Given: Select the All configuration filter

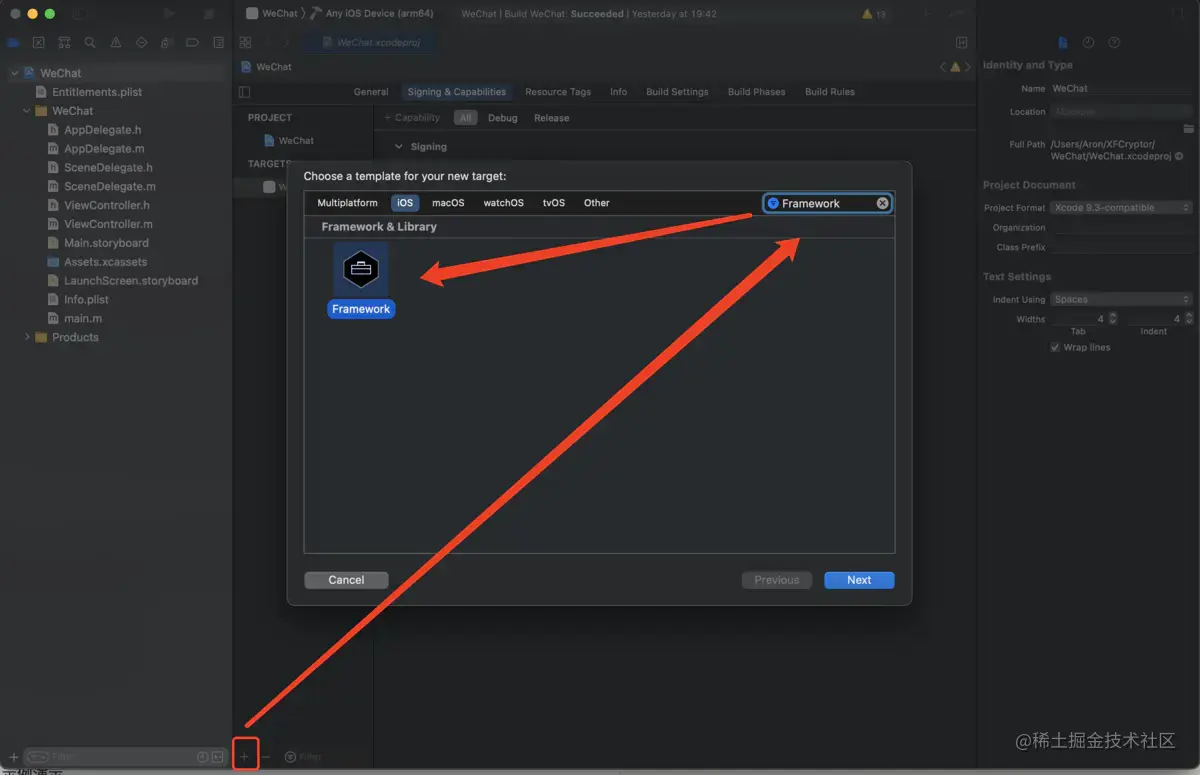Looking at the screenshot, I should coord(465,118).
